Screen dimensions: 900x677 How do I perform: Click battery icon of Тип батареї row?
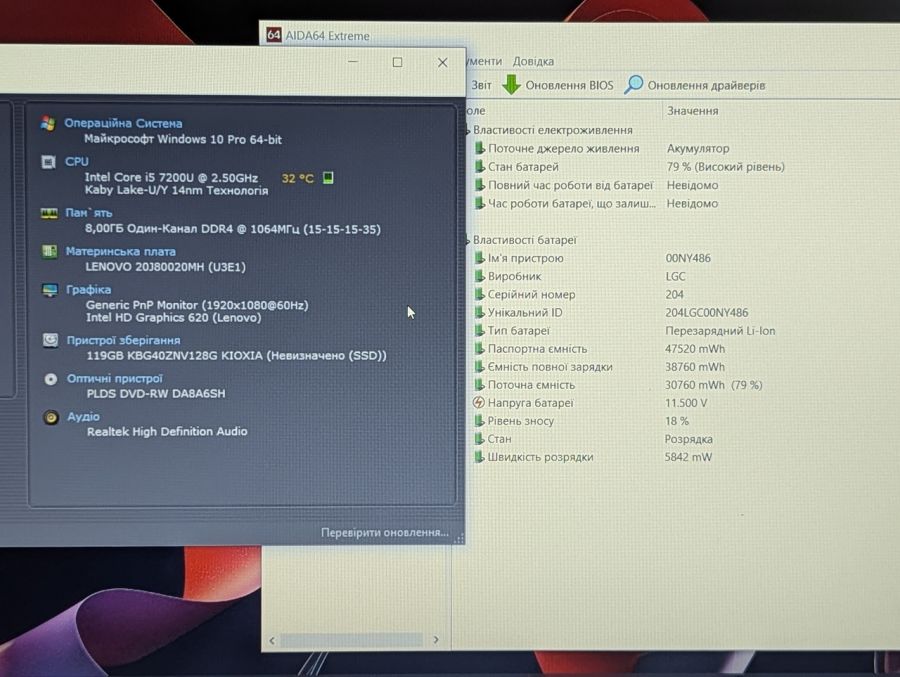tap(479, 331)
